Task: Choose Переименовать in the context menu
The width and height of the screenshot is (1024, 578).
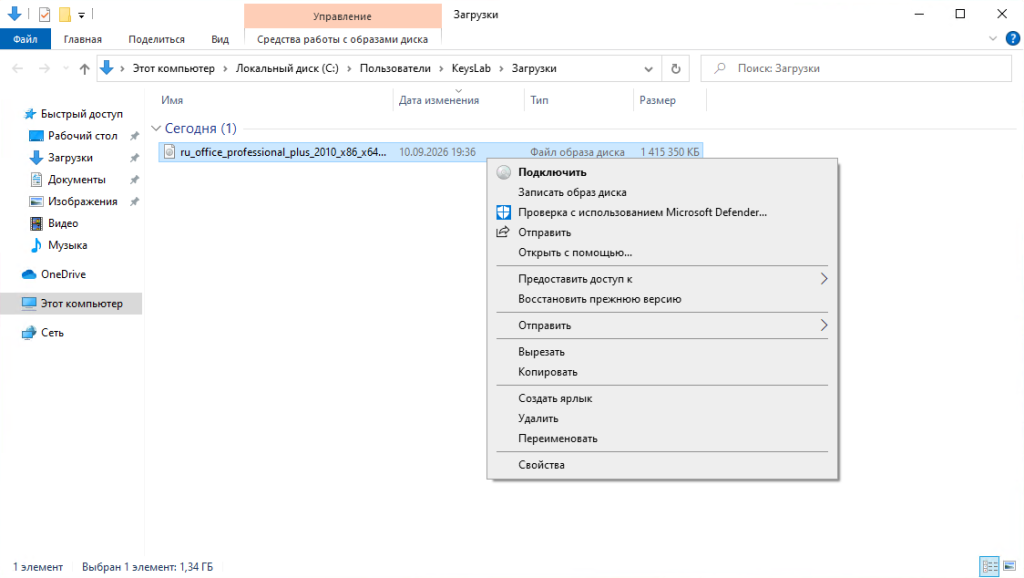Action: point(662,439)
